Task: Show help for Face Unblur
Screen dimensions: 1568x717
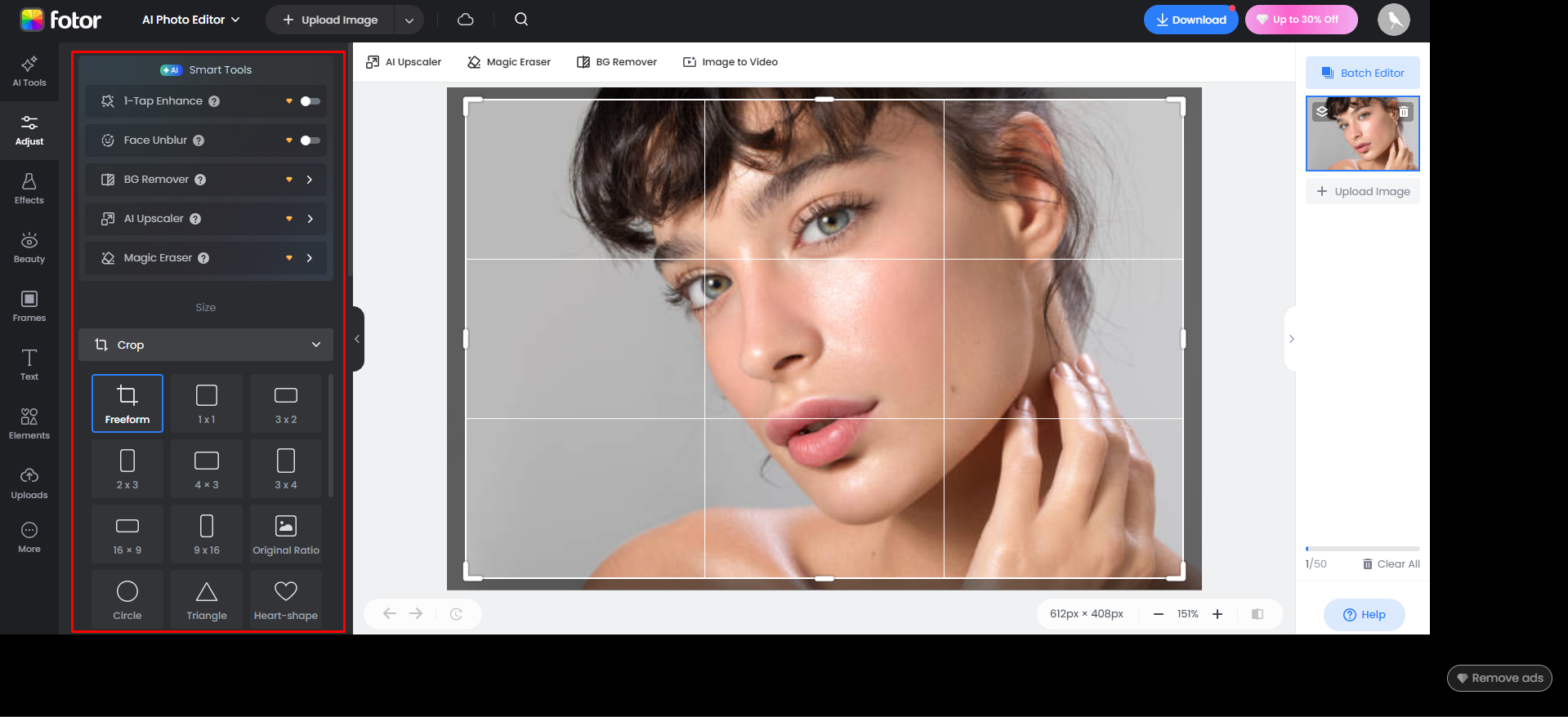Action: coord(199,140)
